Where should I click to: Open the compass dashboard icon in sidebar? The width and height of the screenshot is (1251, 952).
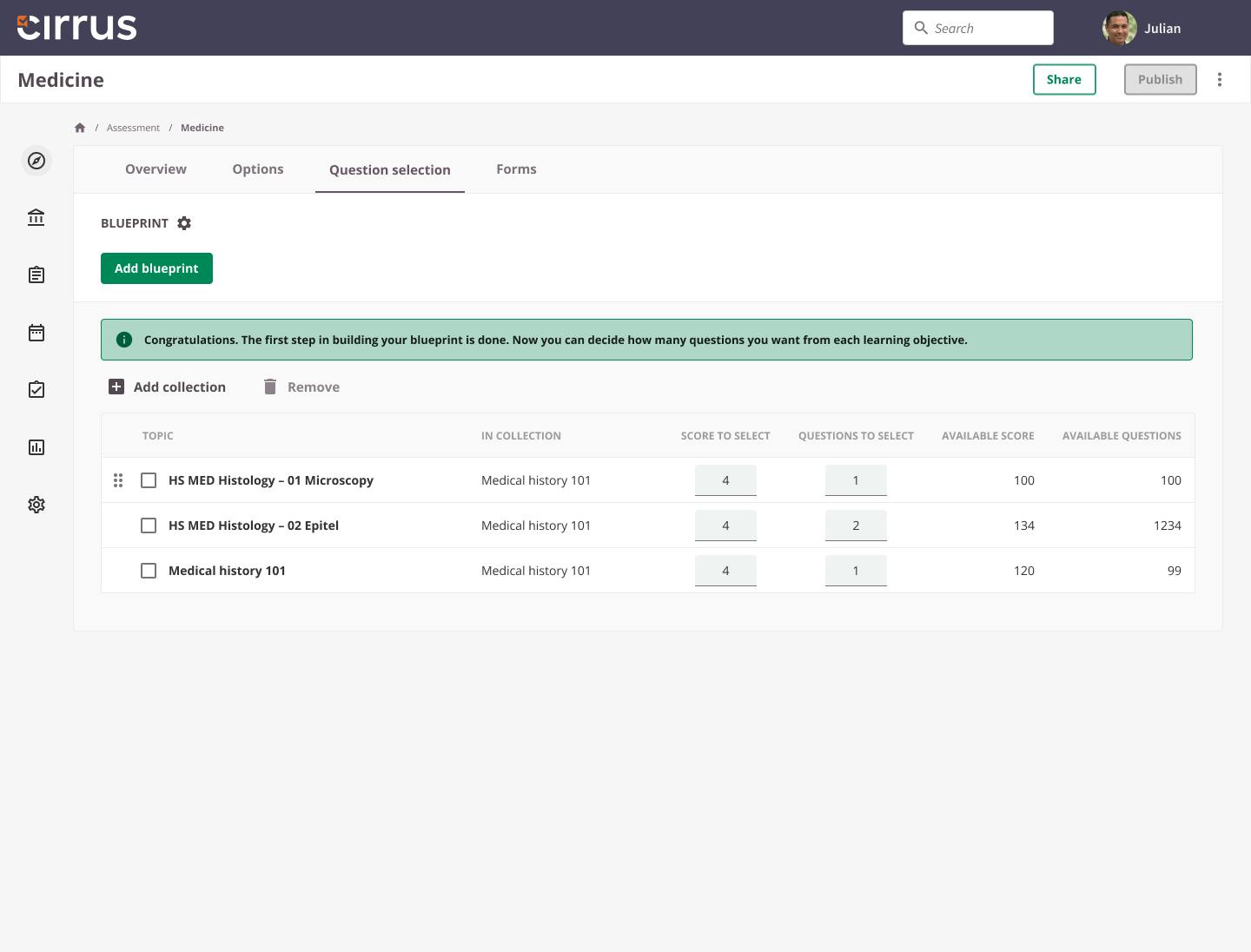[36, 161]
